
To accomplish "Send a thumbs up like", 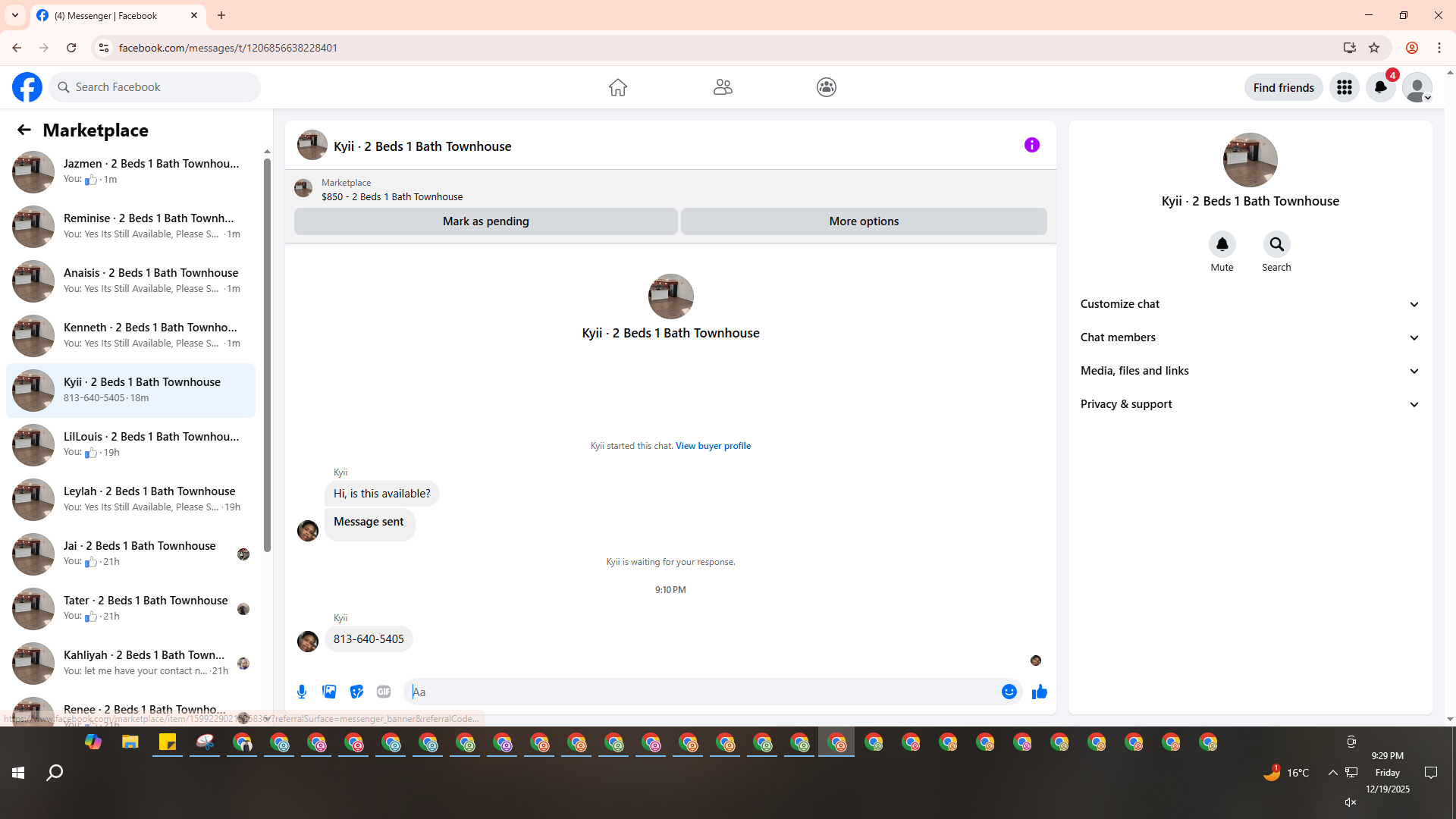I will point(1039,692).
